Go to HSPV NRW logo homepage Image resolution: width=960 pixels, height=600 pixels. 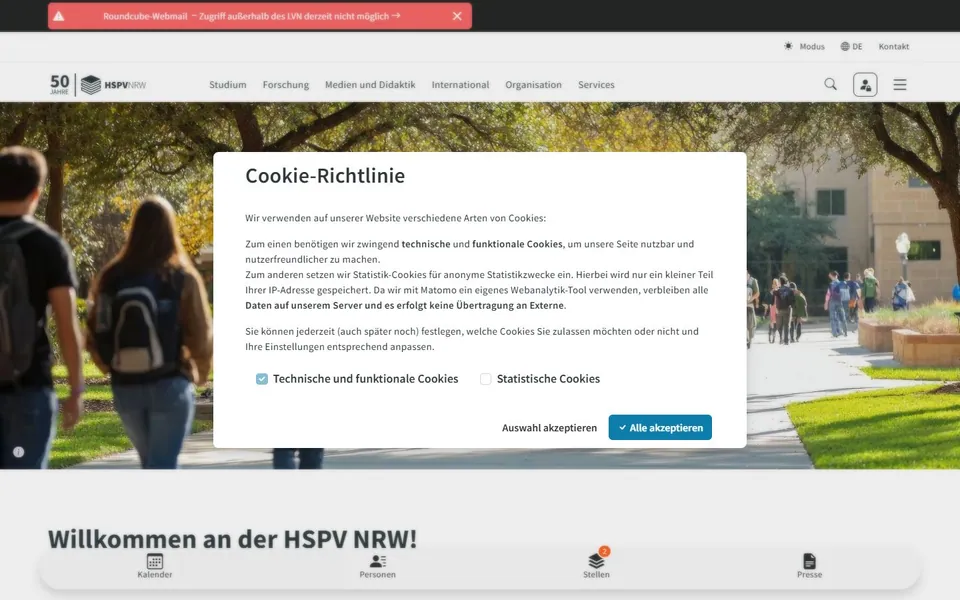(x=98, y=84)
